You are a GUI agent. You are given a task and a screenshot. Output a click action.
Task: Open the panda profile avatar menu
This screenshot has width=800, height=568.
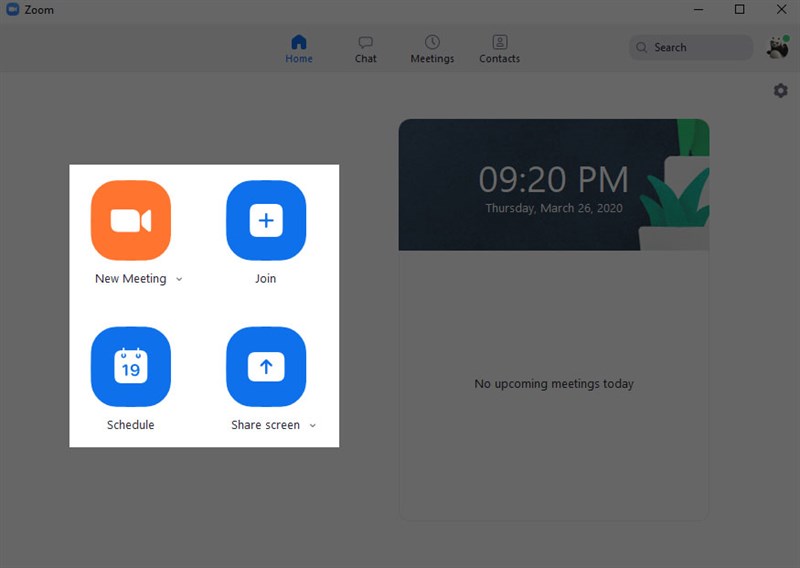click(x=778, y=47)
